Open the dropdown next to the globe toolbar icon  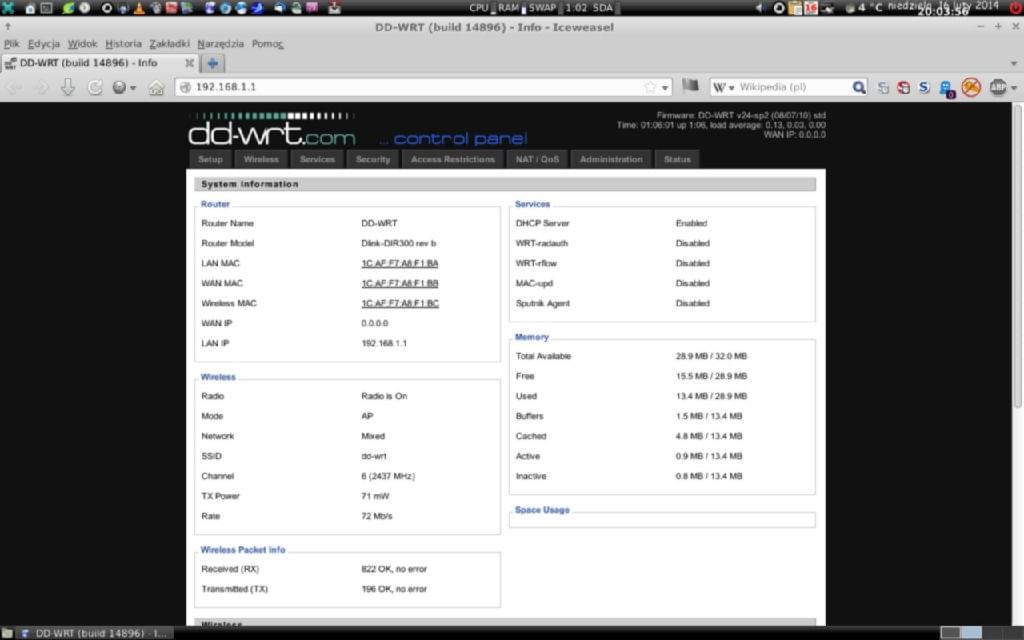133,88
